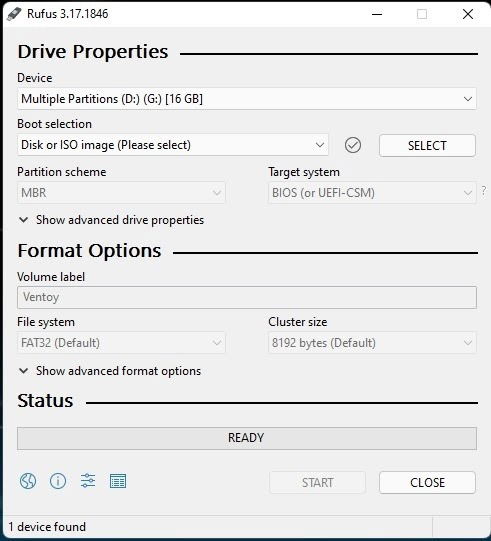Click the Rufus 3.17.1846 title text

click(68, 14)
